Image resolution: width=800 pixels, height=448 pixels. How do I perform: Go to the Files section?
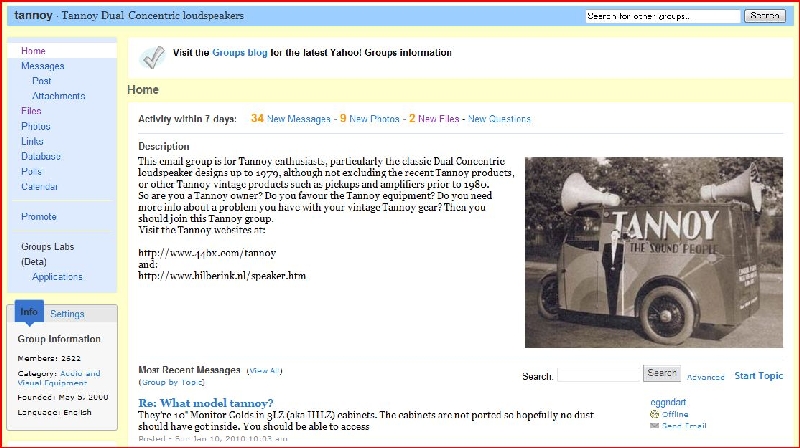coord(31,111)
